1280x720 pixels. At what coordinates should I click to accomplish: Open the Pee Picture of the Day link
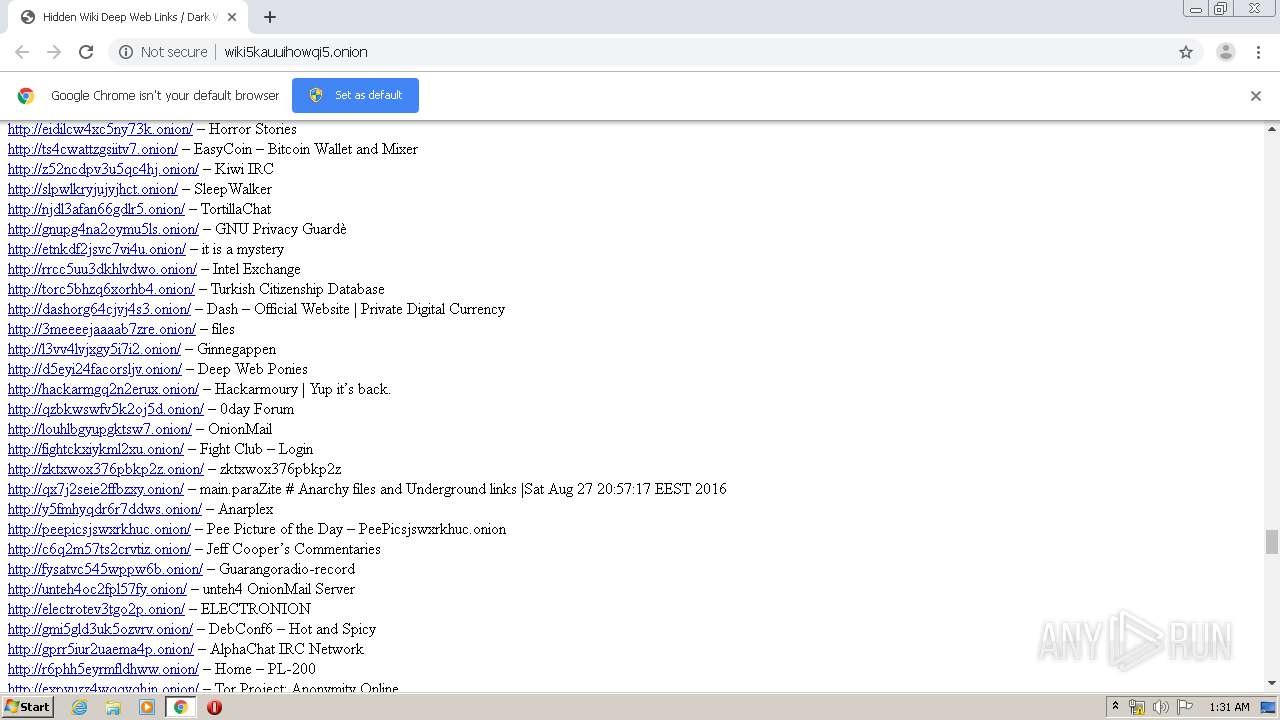pos(99,529)
